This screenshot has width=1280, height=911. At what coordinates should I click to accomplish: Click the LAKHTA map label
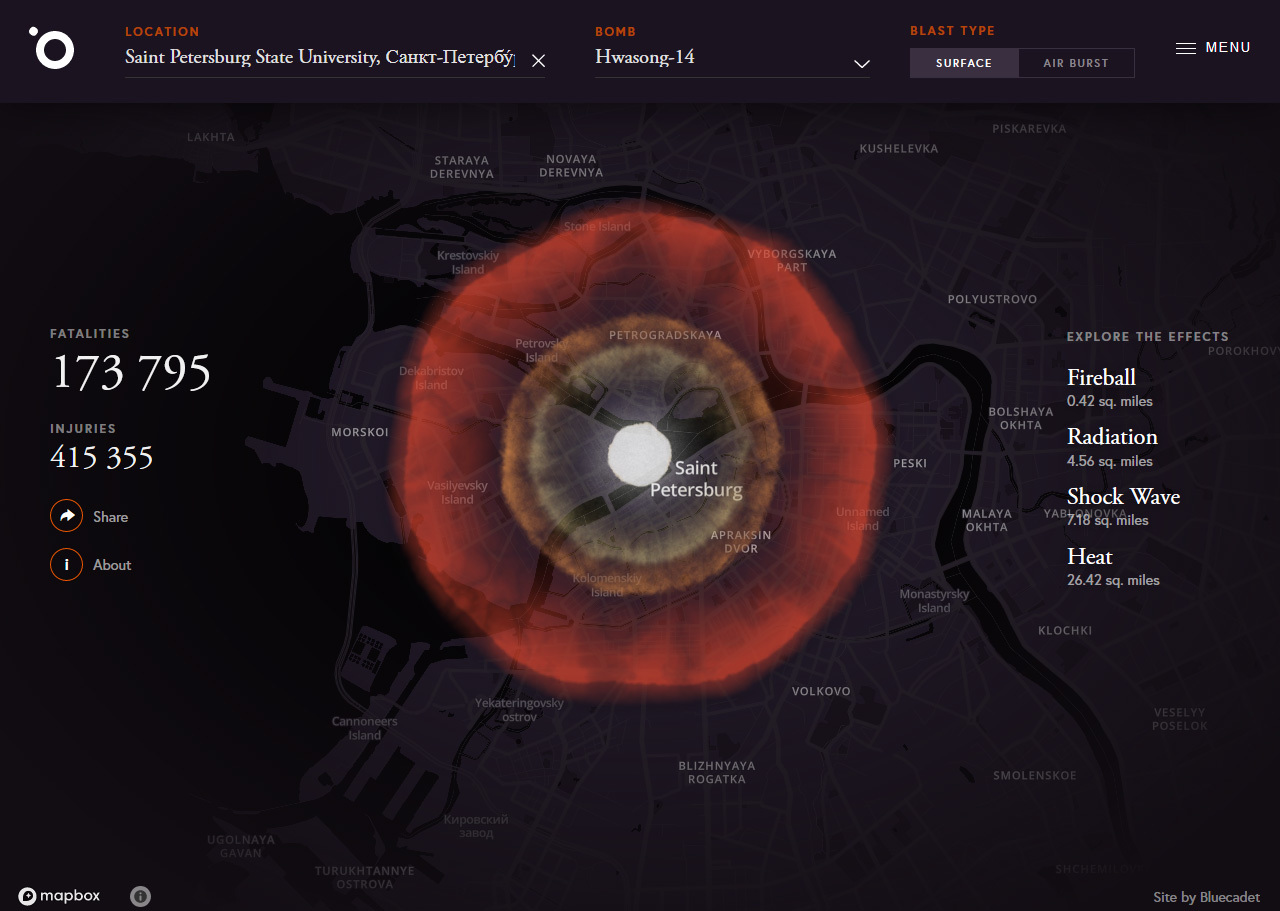pyautogui.click(x=211, y=137)
